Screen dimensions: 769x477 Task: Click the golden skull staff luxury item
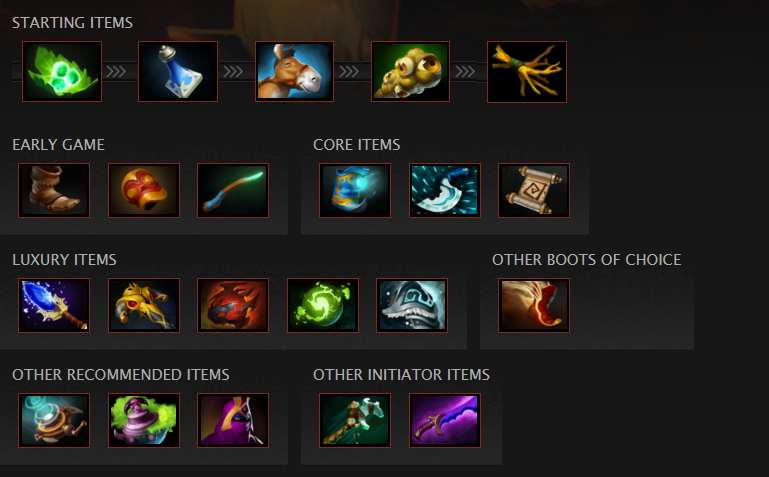click(144, 305)
